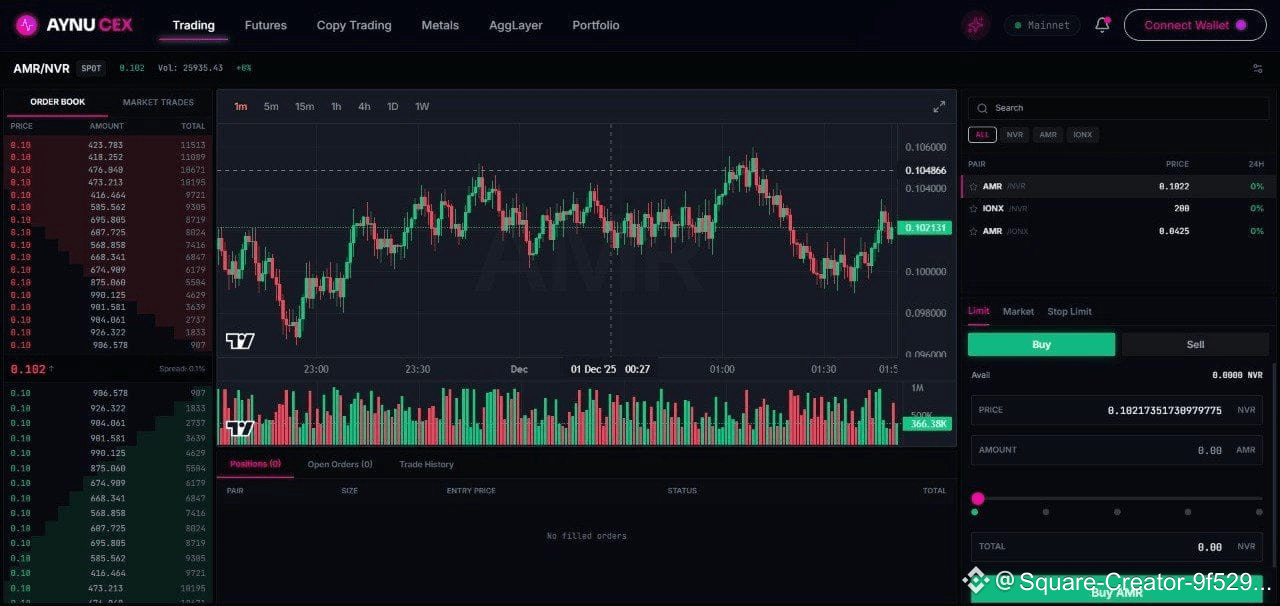Select the 1m chart interval
The image size is (1280, 606).
[x=241, y=106]
